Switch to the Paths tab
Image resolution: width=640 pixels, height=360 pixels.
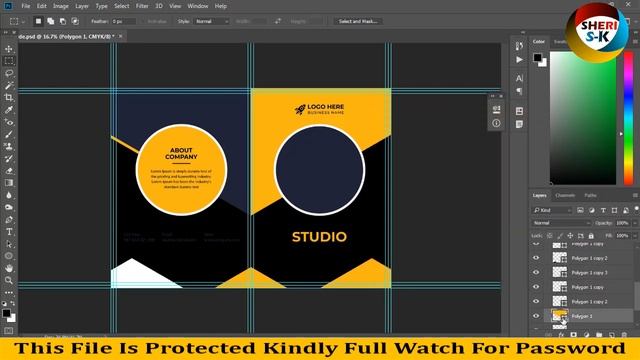(x=590, y=196)
